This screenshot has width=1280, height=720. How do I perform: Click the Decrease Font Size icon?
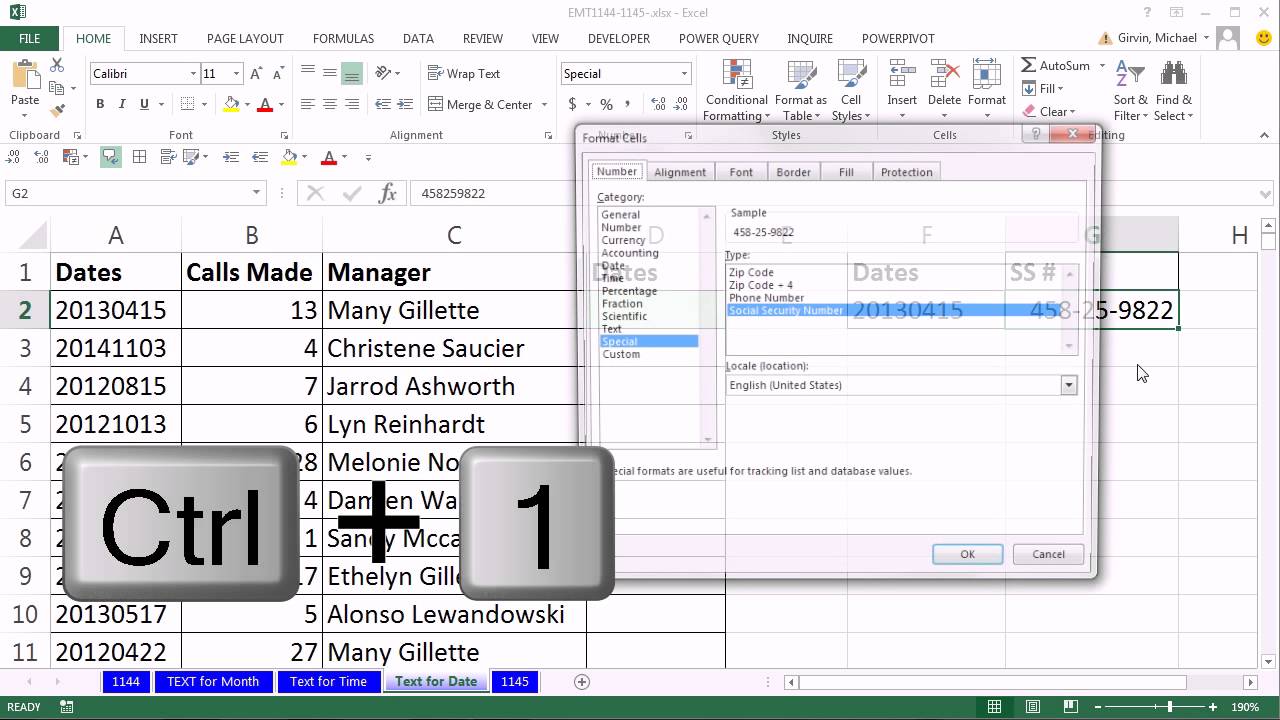279,74
